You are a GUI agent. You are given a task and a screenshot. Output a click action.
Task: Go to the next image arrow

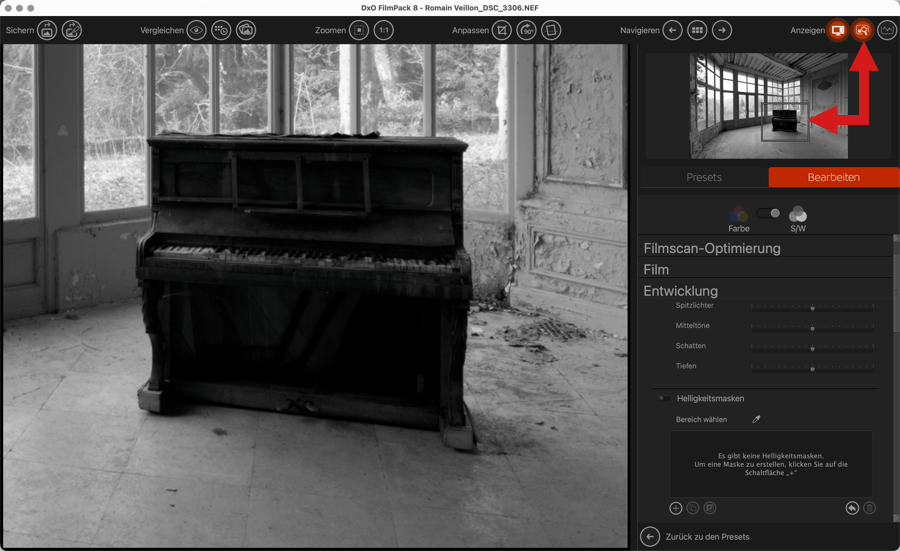coord(721,31)
